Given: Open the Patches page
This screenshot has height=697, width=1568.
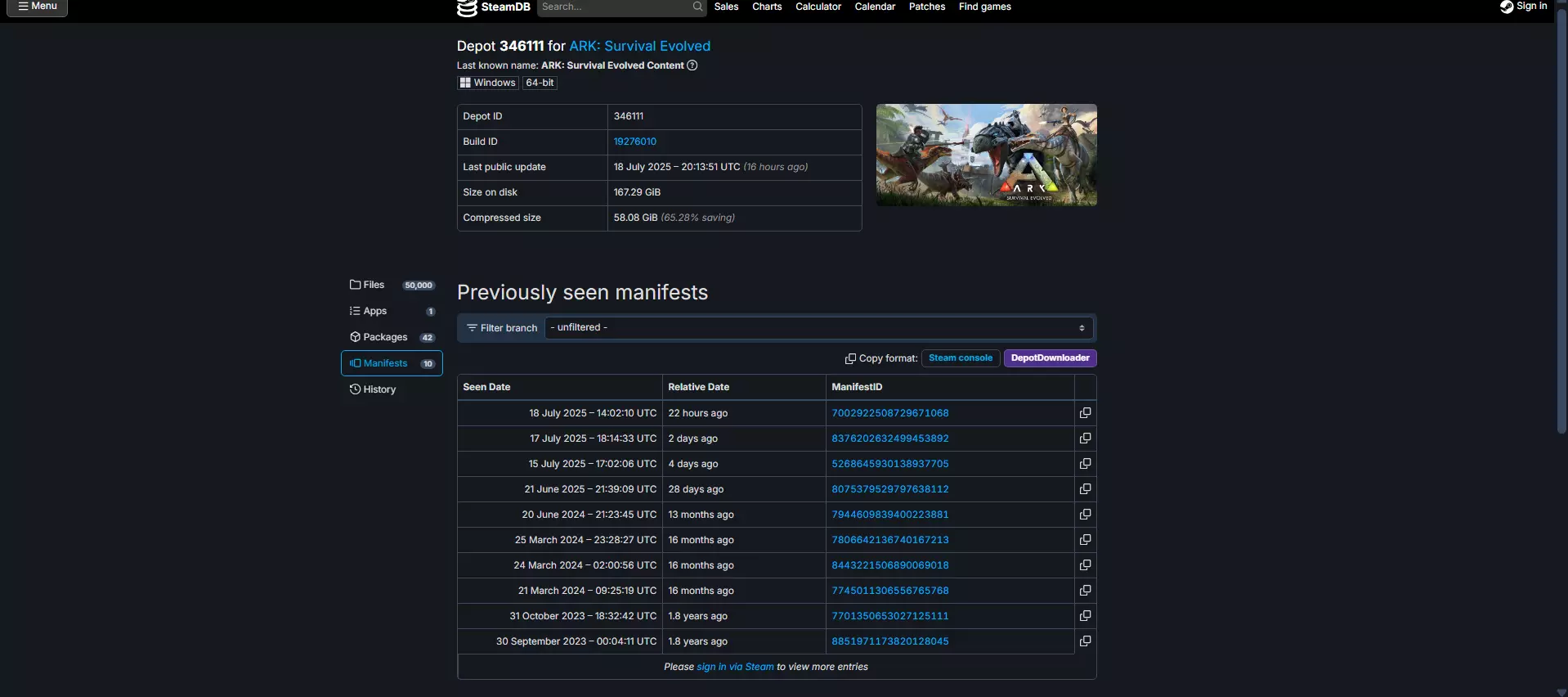Looking at the screenshot, I should 927,7.
